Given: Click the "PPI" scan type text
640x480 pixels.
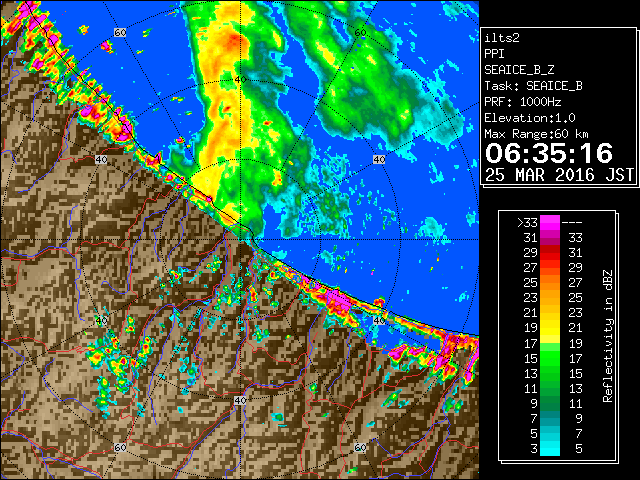Looking at the screenshot, I should [494, 54].
